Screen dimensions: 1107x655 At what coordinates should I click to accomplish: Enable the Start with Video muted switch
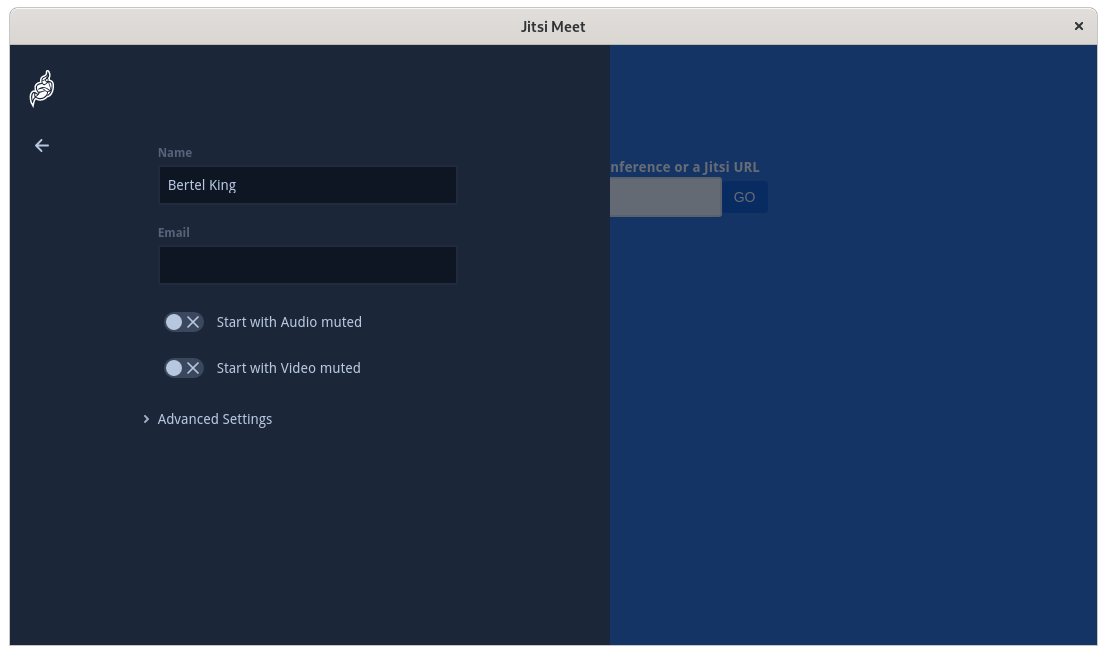[184, 368]
